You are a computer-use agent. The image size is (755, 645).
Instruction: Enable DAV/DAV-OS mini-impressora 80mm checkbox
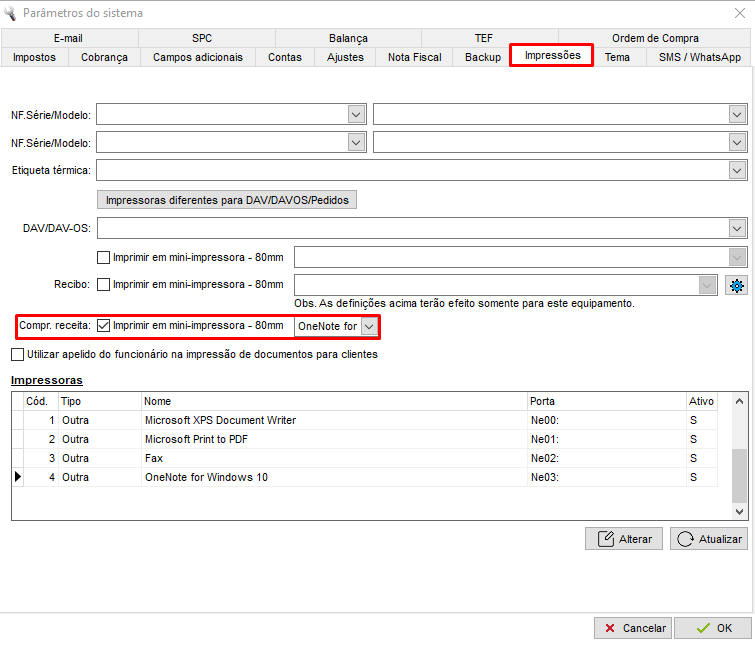(x=103, y=257)
